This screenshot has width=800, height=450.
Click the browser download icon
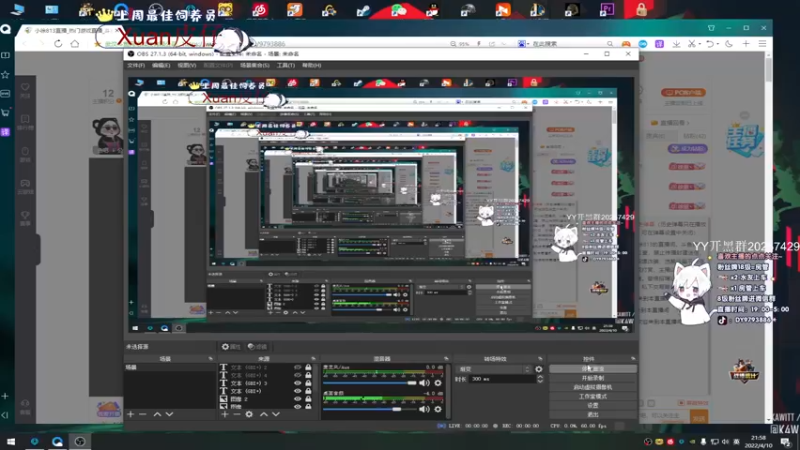(x=677, y=44)
